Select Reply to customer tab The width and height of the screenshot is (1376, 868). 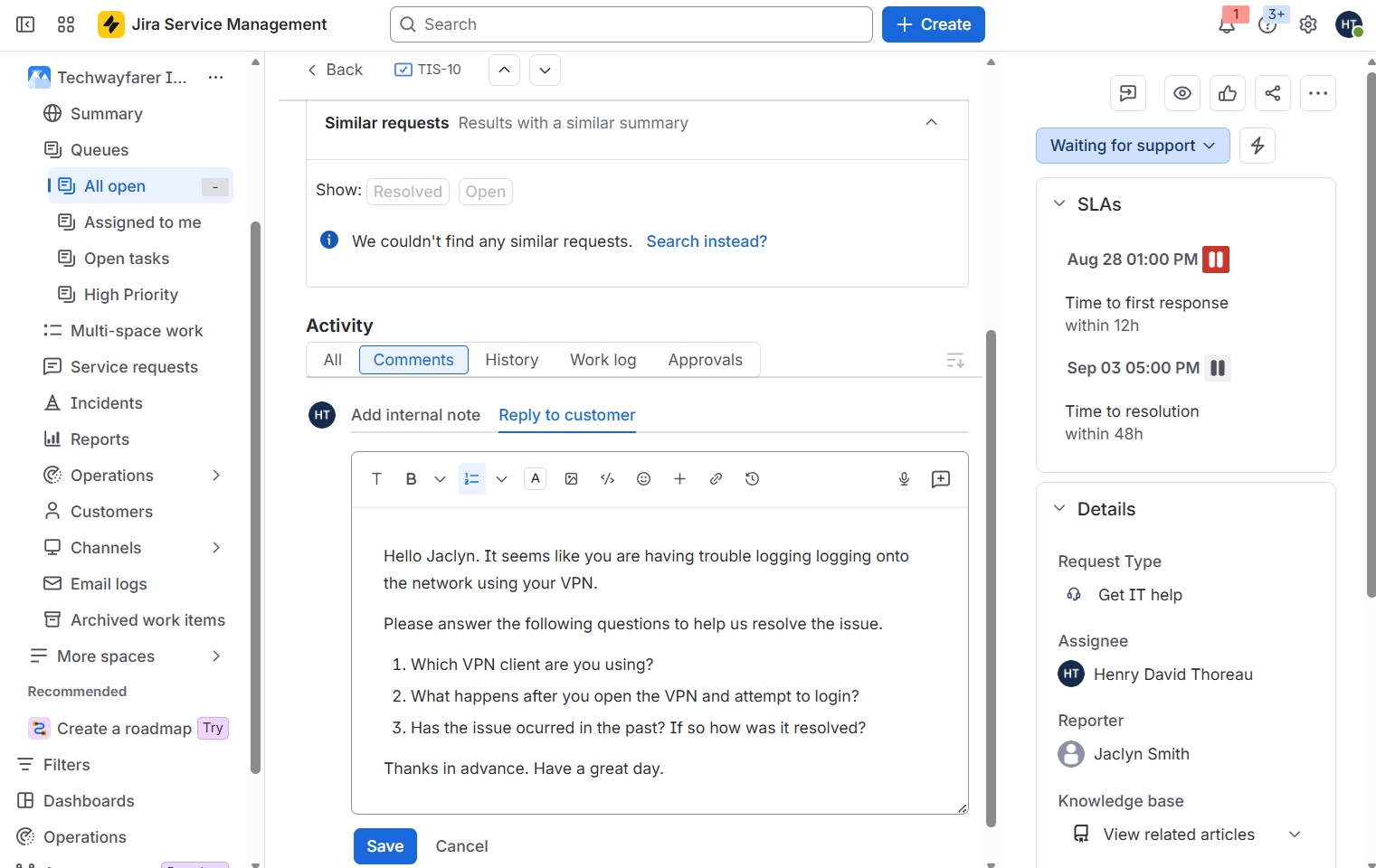[x=567, y=415]
